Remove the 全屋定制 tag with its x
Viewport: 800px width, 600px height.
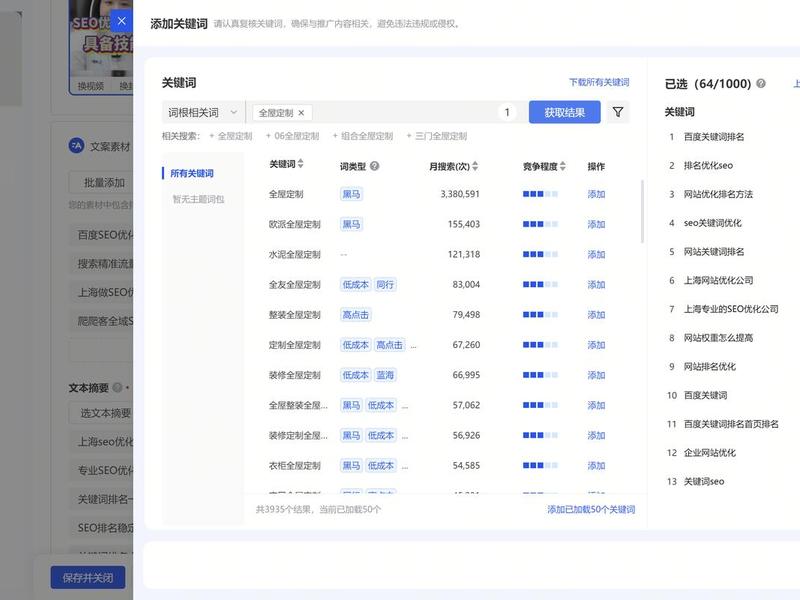(301, 113)
